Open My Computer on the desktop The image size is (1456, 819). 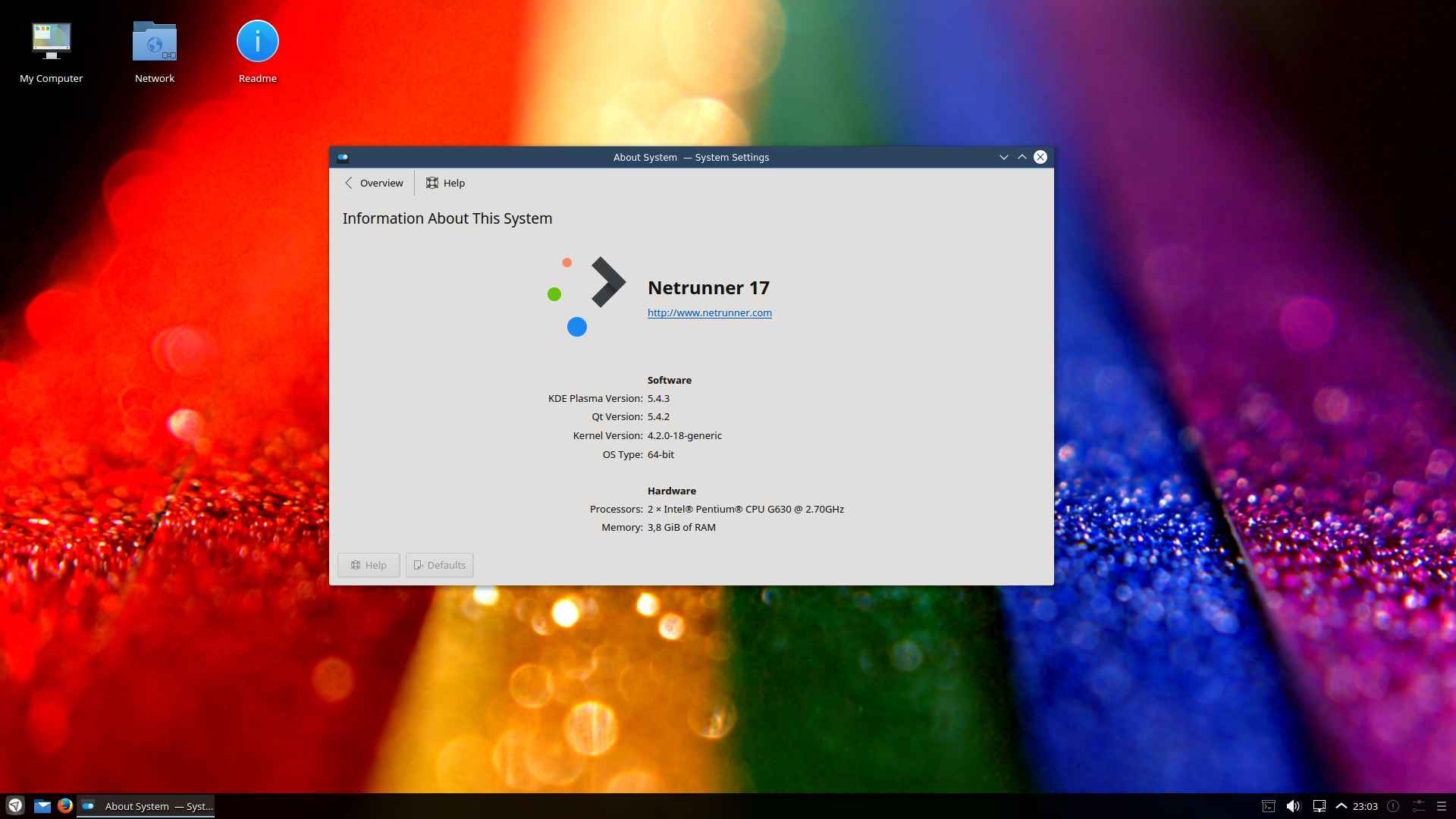click(51, 42)
